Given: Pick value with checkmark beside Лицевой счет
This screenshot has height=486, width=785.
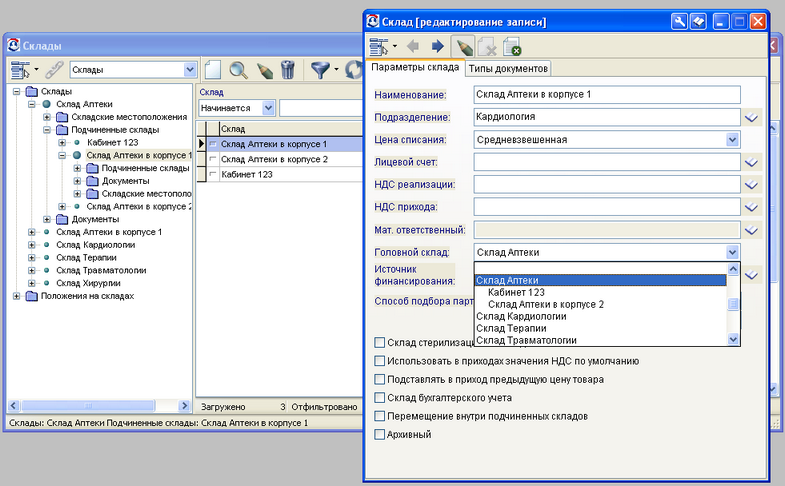Looking at the screenshot, I should (751, 162).
